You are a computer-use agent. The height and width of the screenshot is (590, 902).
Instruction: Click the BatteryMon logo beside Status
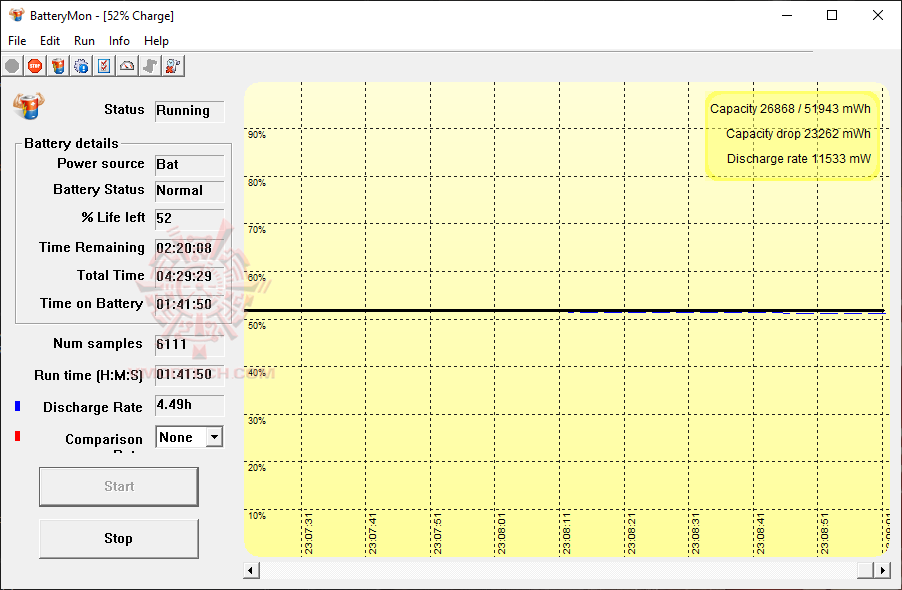coord(28,106)
